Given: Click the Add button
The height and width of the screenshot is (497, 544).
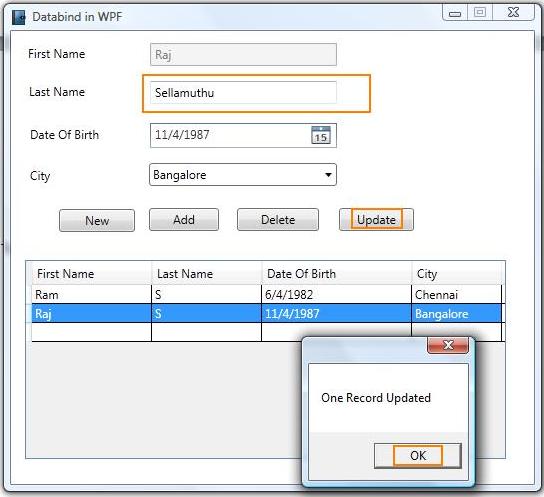Looking at the screenshot, I should (184, 220).
